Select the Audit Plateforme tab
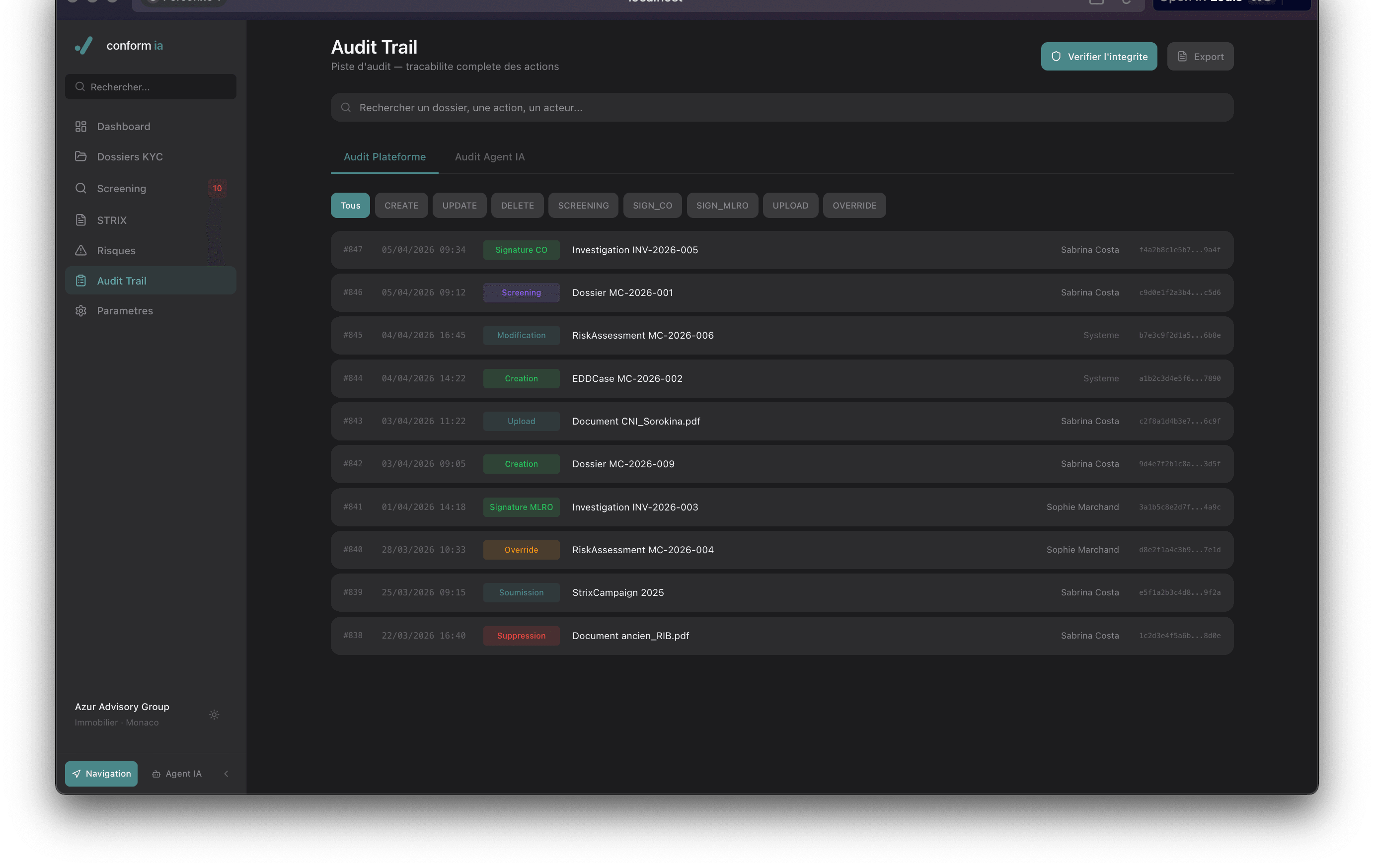 pos(383,156)
